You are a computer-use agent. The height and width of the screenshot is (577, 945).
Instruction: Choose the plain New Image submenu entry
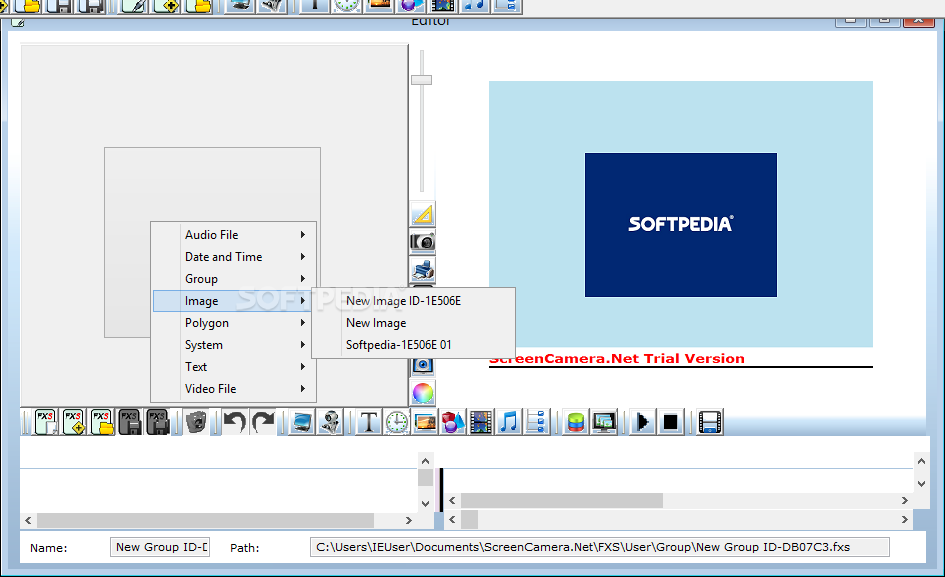414,323
